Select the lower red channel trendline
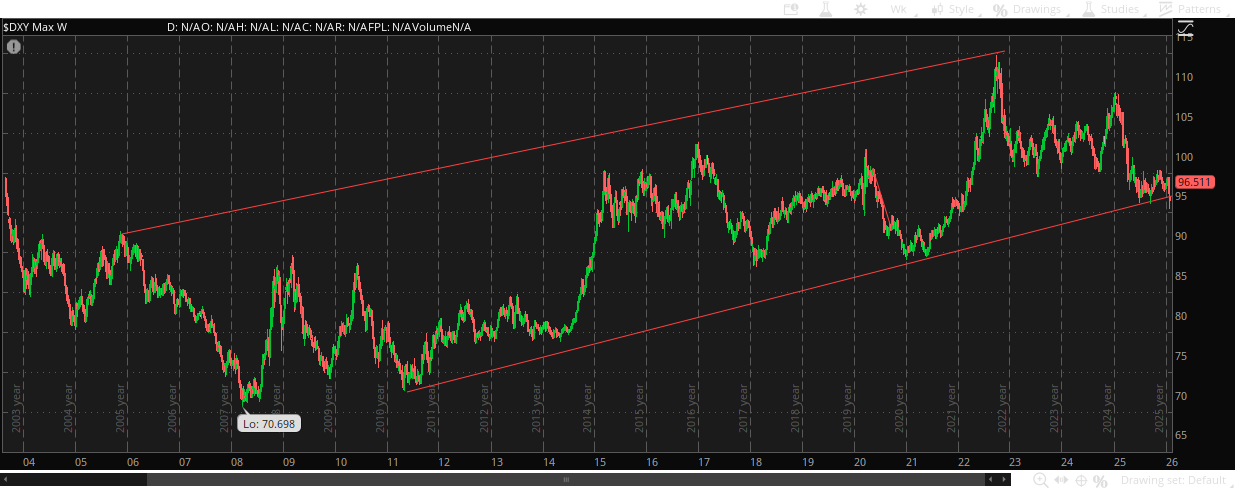The width and height of the screenshot is (1235, 490). pyautogui.click(x=790, y=295)
